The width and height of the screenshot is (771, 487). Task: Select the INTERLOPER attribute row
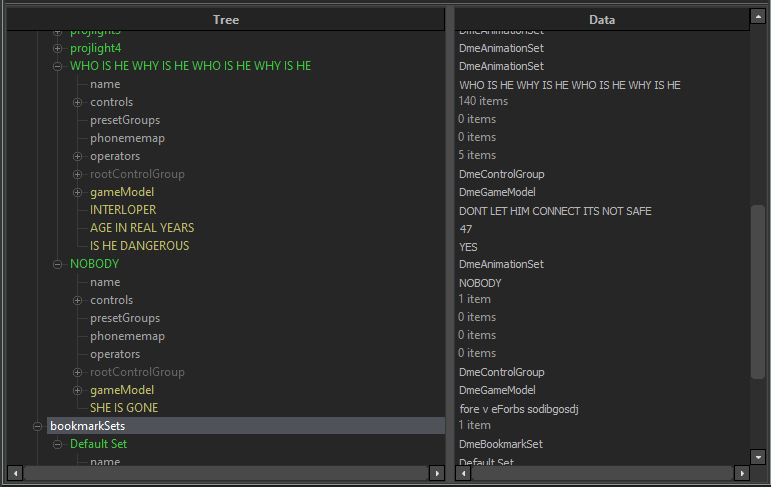pyautogui.click(x=123, y=210)
